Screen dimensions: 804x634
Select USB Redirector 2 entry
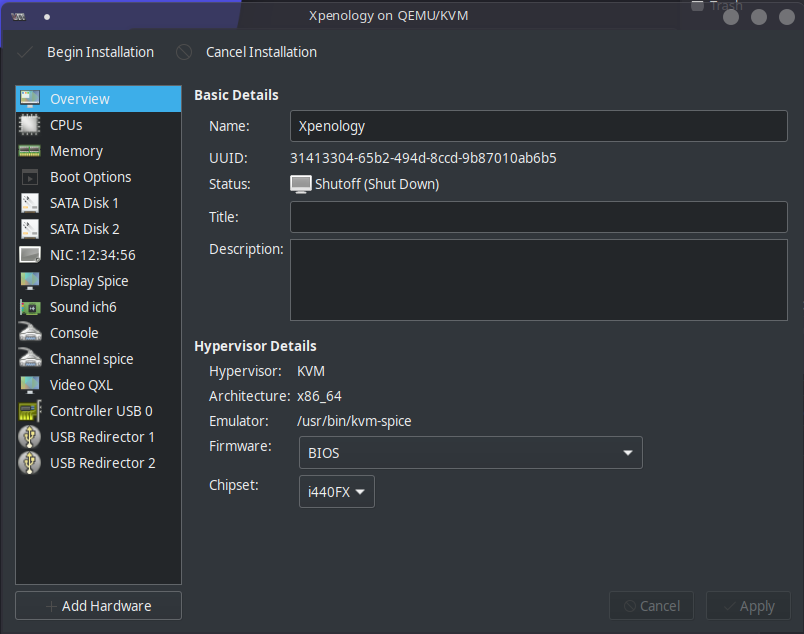coord(98,463)
